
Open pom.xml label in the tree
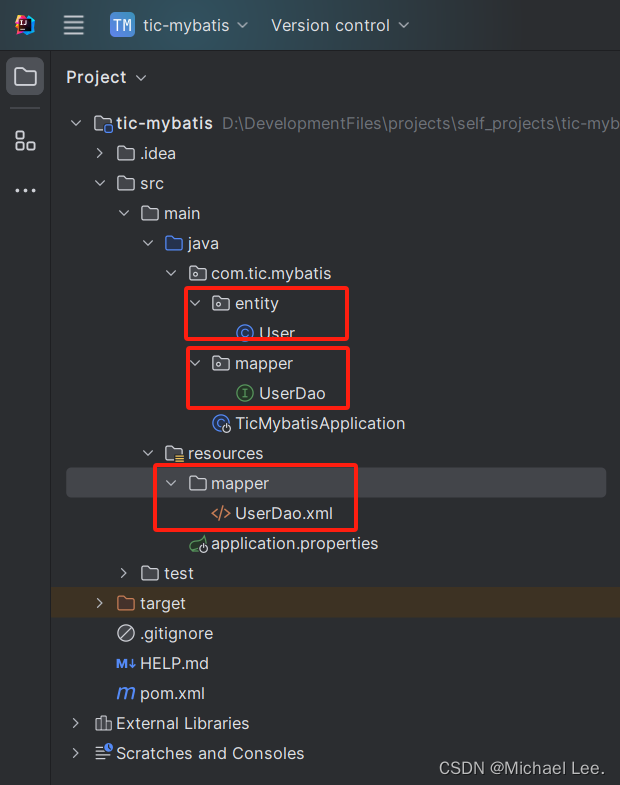172,694
